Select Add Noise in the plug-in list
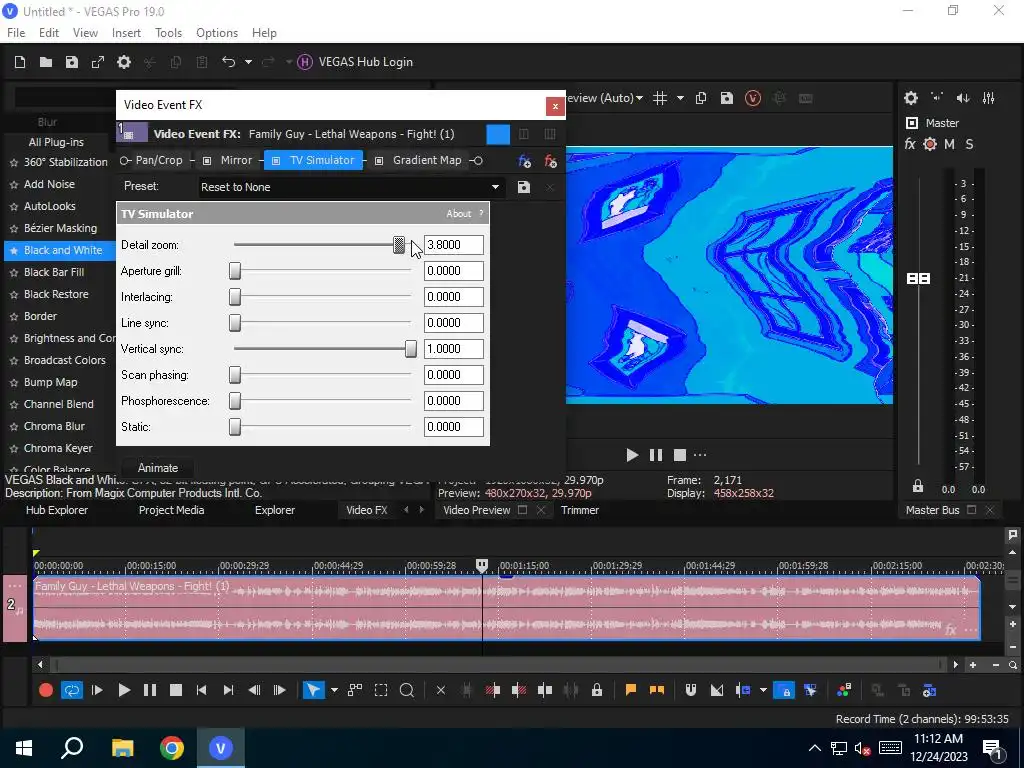The width and height of the screenshot is (1024, 768). tap(49, 184)
